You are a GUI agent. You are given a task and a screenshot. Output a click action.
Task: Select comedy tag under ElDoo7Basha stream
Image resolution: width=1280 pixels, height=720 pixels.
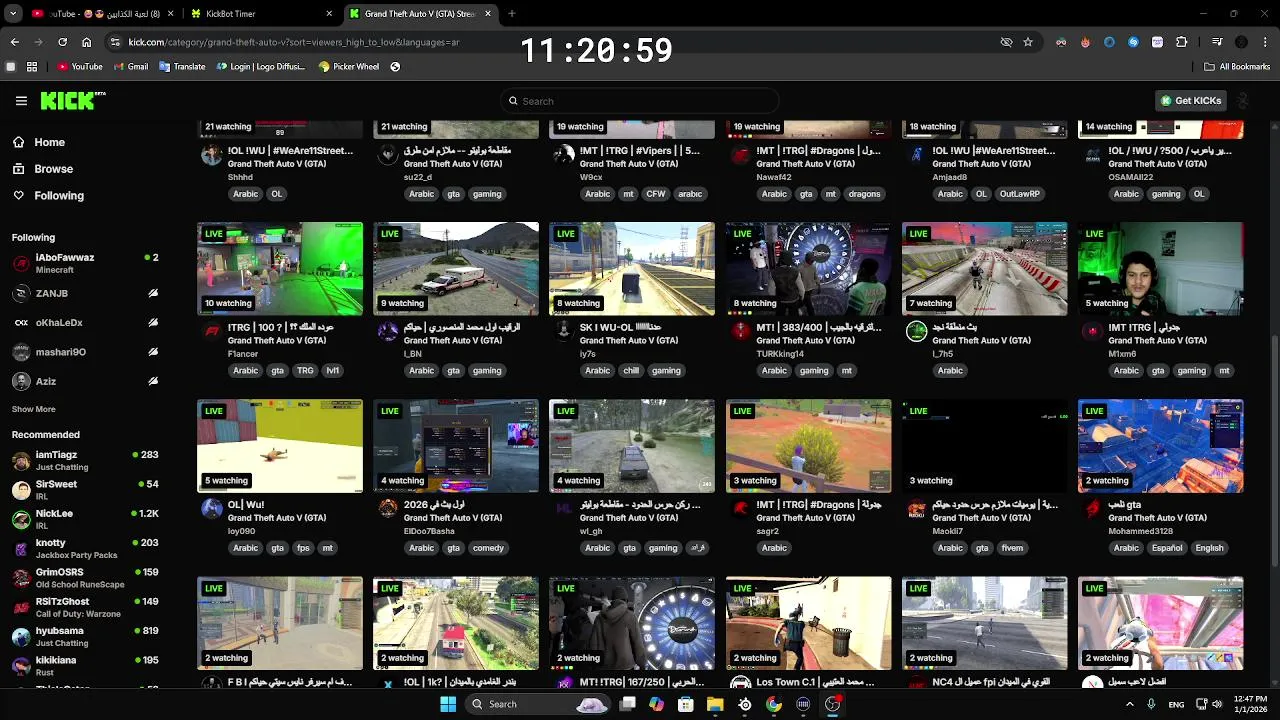point(488,548)
